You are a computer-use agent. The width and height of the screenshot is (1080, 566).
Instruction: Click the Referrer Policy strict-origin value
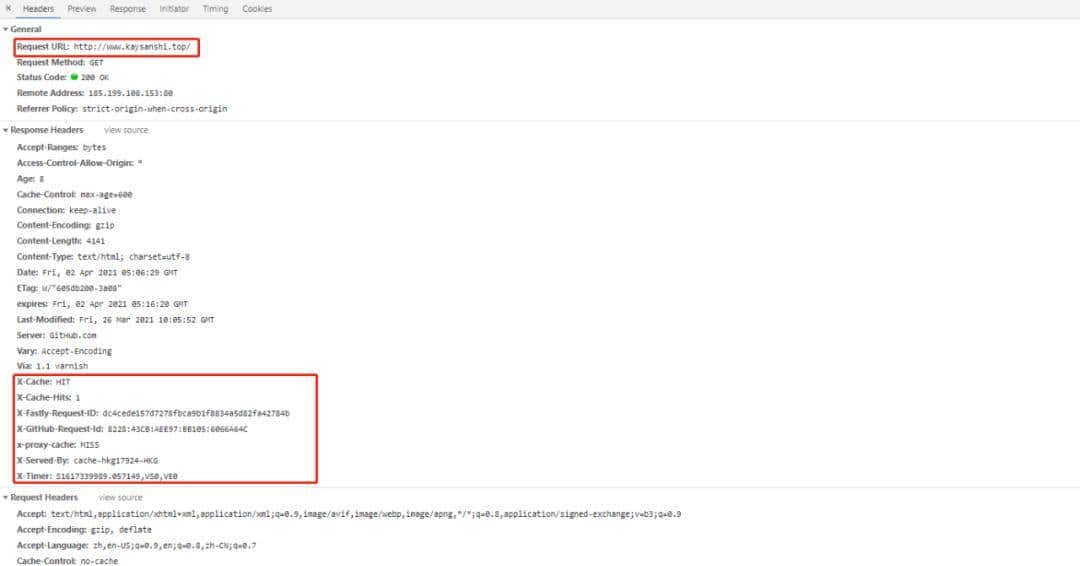pos(154,109)
